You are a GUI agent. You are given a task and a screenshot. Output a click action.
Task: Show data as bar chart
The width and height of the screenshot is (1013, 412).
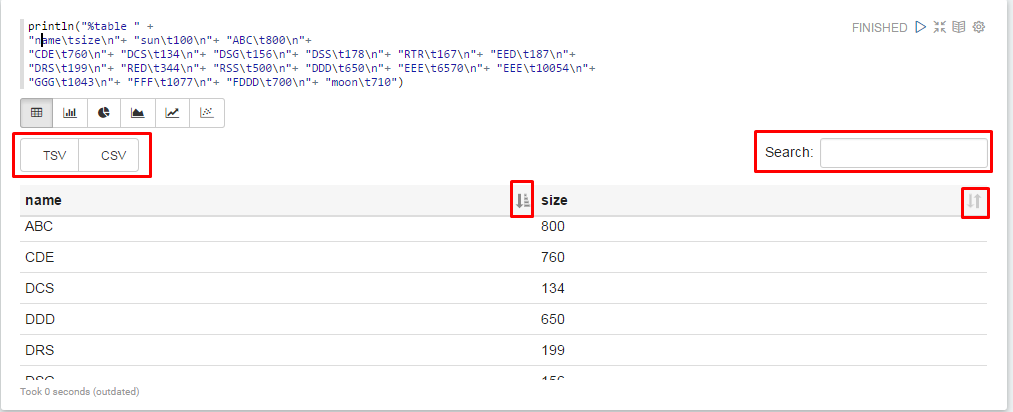(x=70, y=113)
